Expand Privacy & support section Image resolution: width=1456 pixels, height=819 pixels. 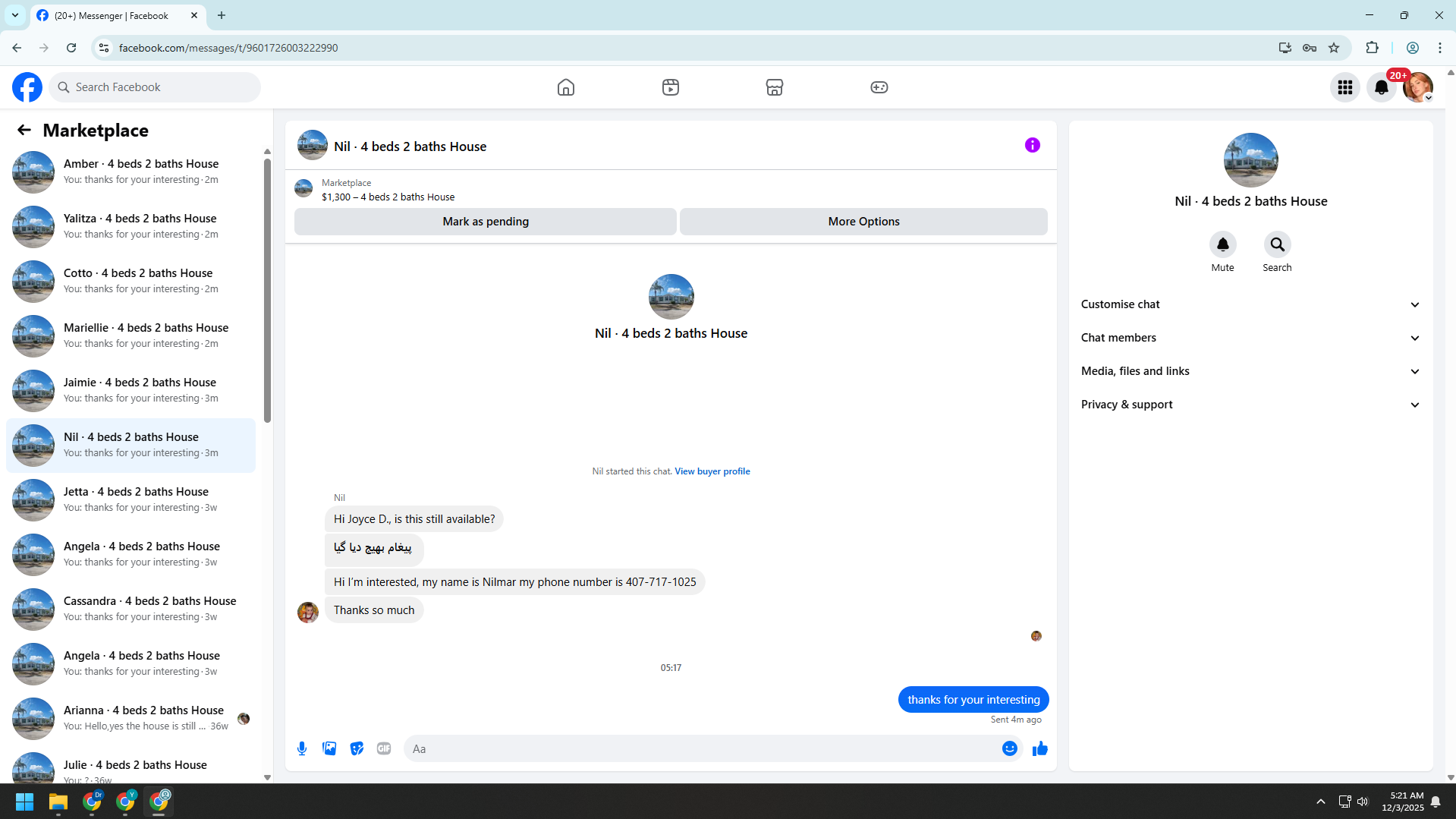click(1251, 405)
